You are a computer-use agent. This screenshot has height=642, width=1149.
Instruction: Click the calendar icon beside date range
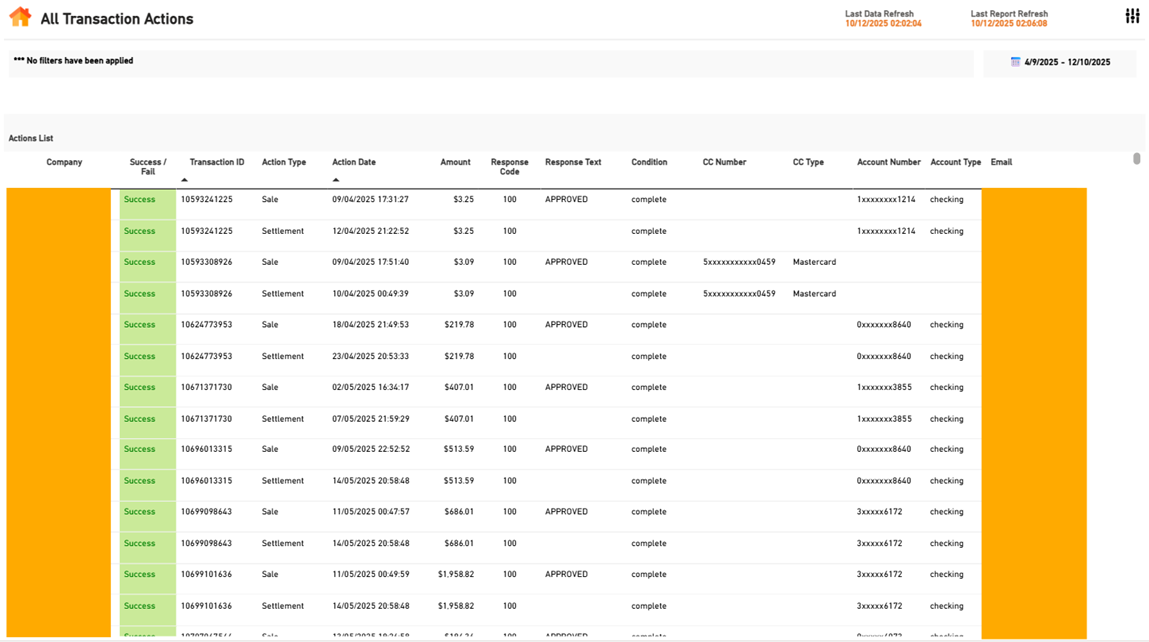1015,62
